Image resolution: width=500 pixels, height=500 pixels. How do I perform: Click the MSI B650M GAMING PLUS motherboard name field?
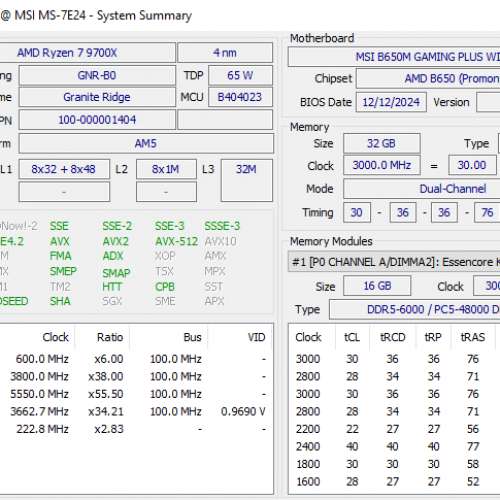click(394, 57)
